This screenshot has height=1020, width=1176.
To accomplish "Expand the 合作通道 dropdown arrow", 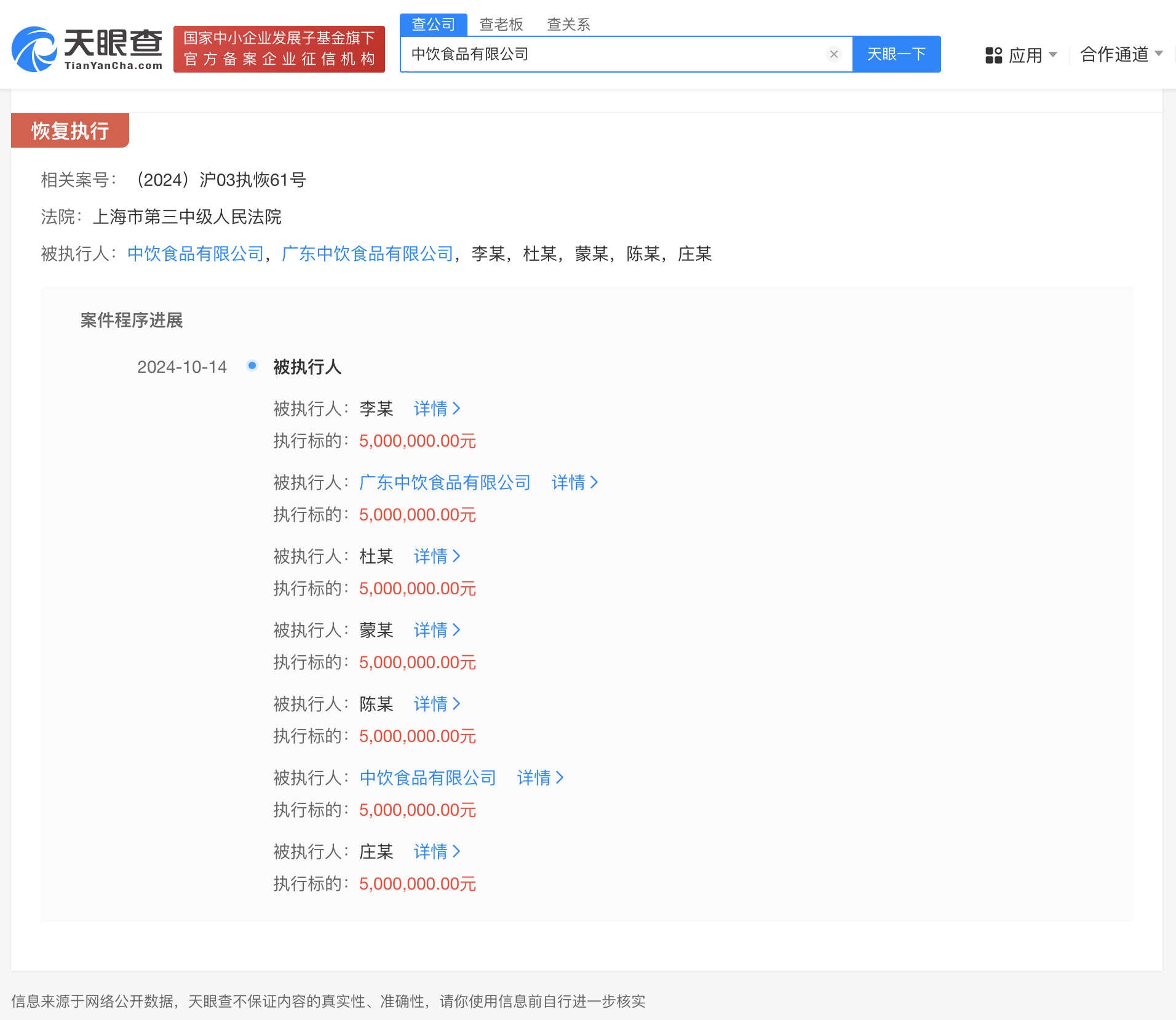I will (x=1159, y=54).
